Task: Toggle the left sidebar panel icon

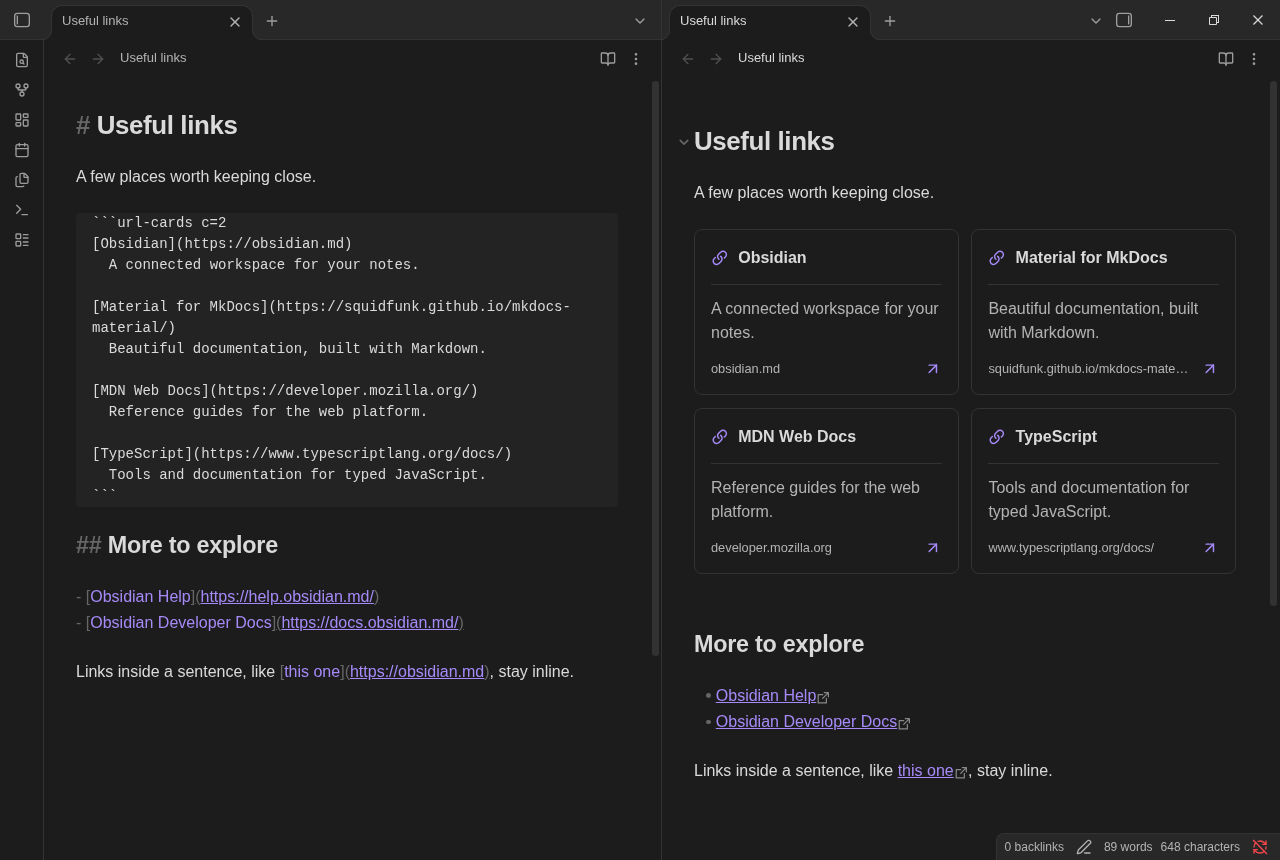Action: pos(22,20)
